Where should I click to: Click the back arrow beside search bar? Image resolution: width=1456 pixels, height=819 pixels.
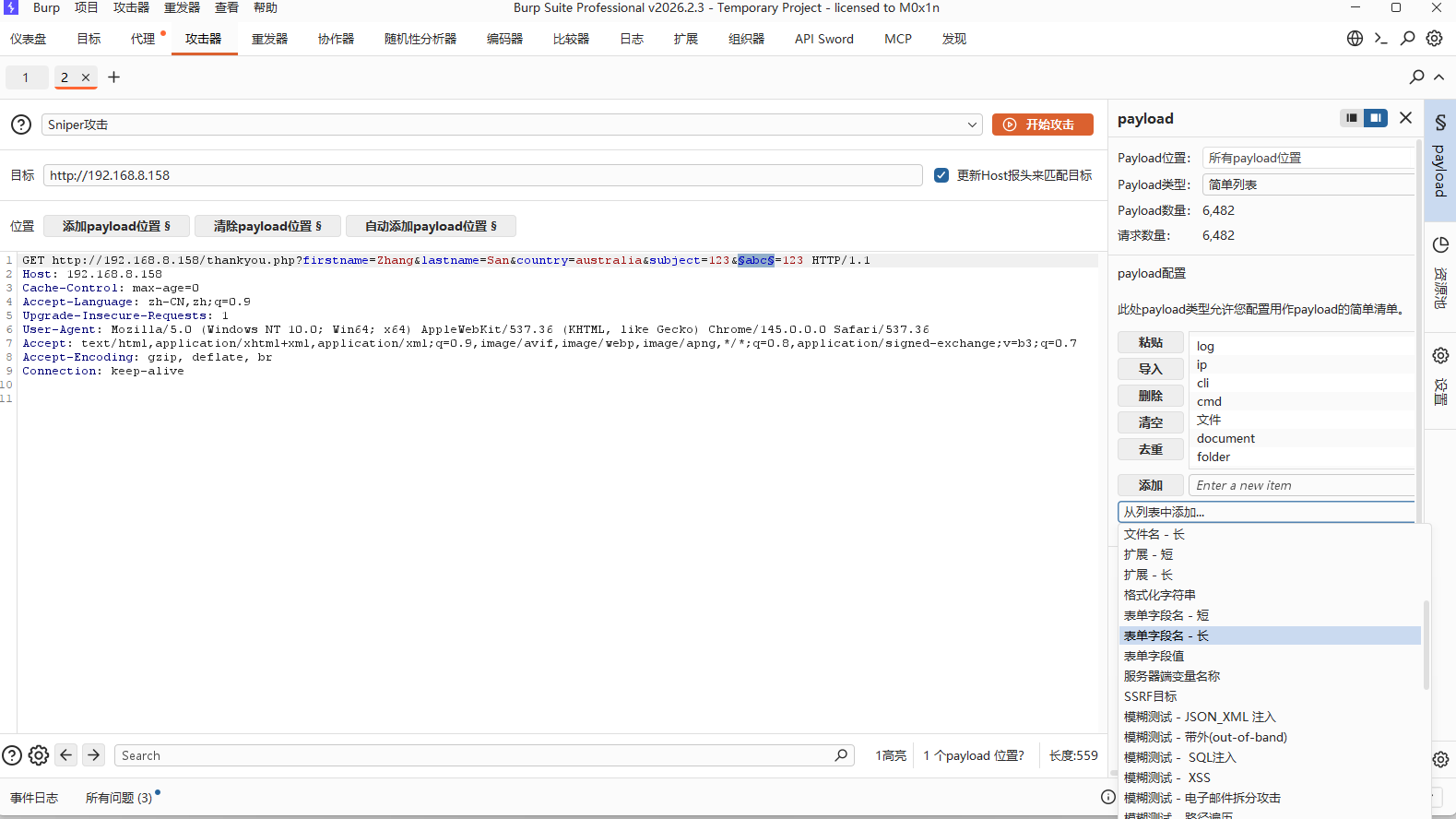(66, 755)
